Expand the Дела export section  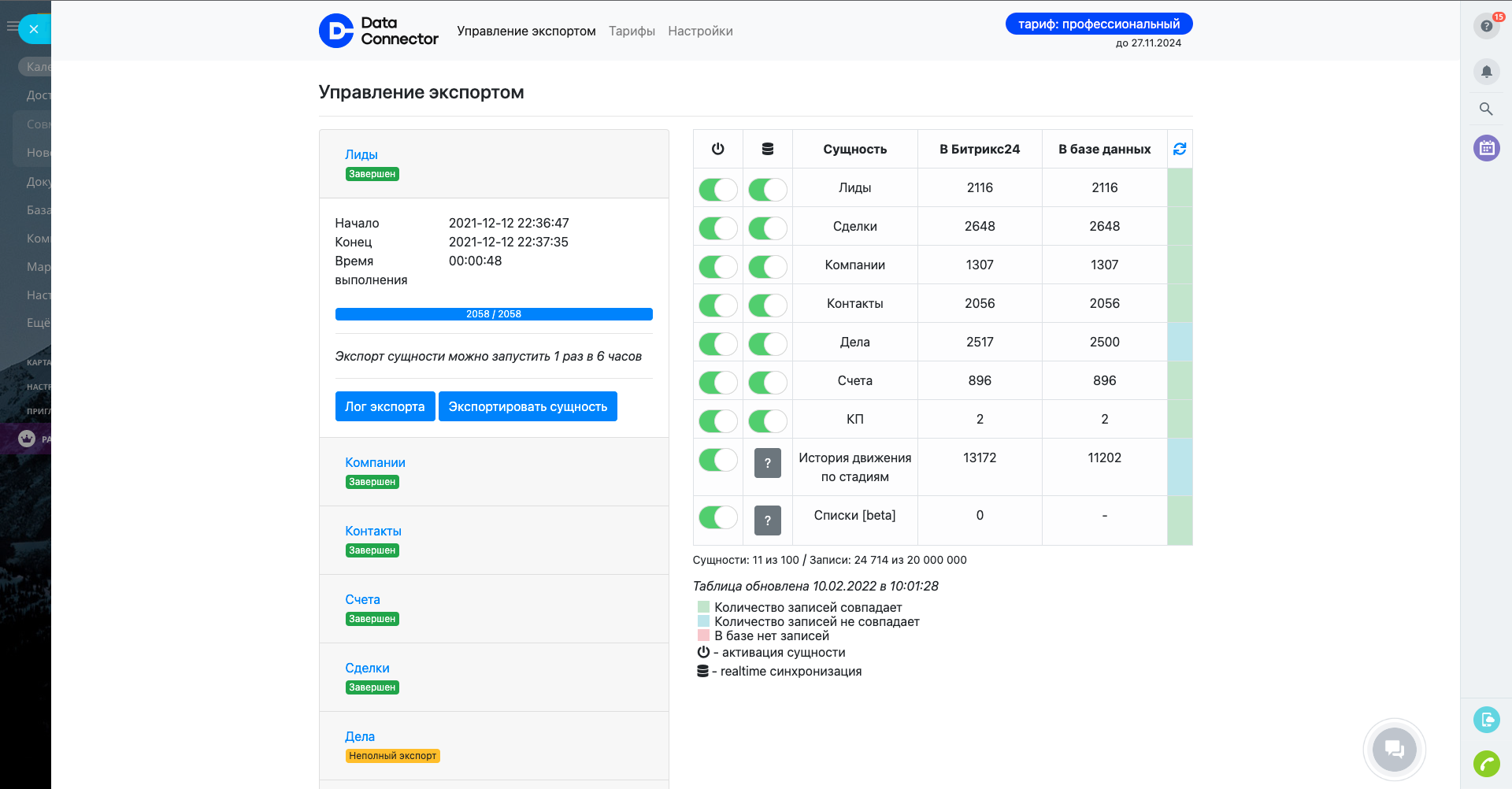tap(360, 736)
